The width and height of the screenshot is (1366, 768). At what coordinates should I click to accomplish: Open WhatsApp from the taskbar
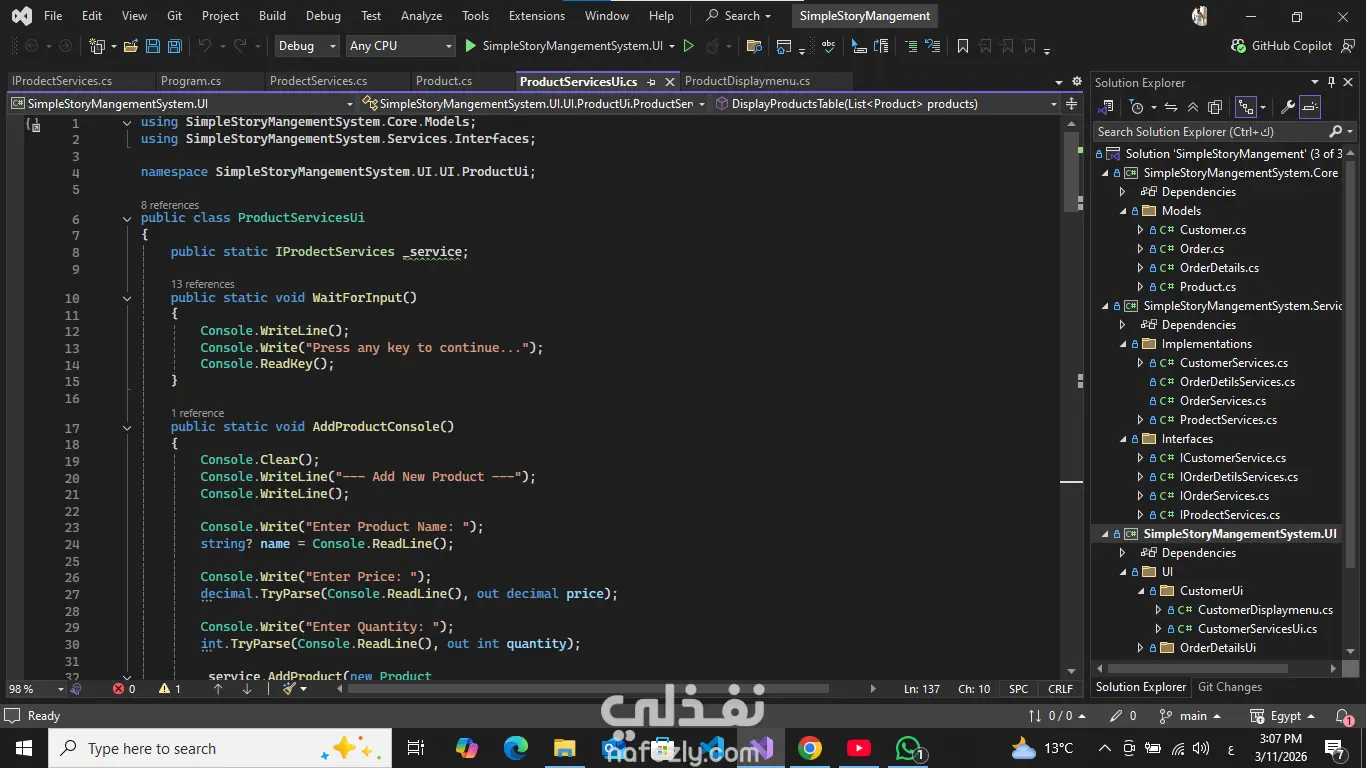pos(908,748)
